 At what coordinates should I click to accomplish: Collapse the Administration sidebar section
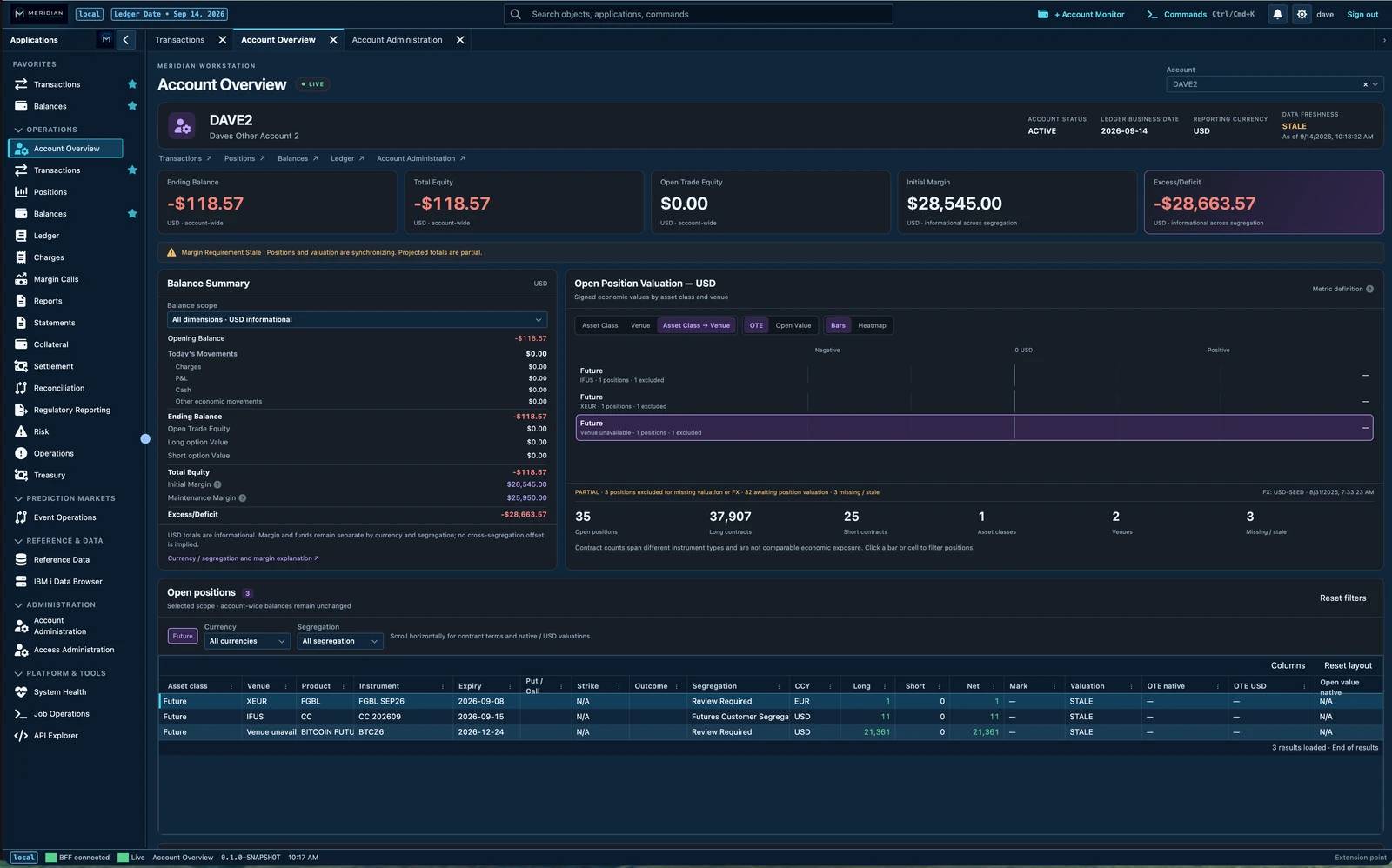[x=55, y=604]
